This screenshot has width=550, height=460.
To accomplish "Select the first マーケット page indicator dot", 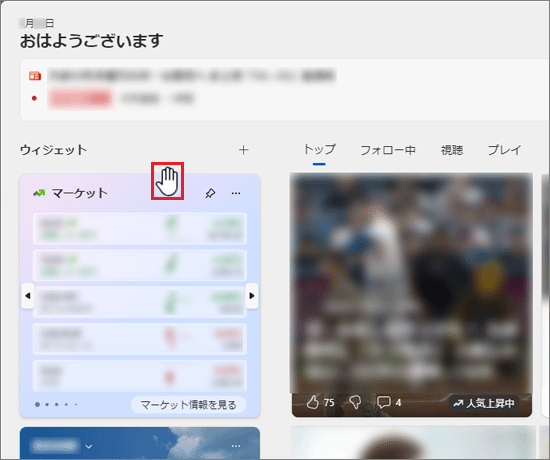I will [37, 405].
